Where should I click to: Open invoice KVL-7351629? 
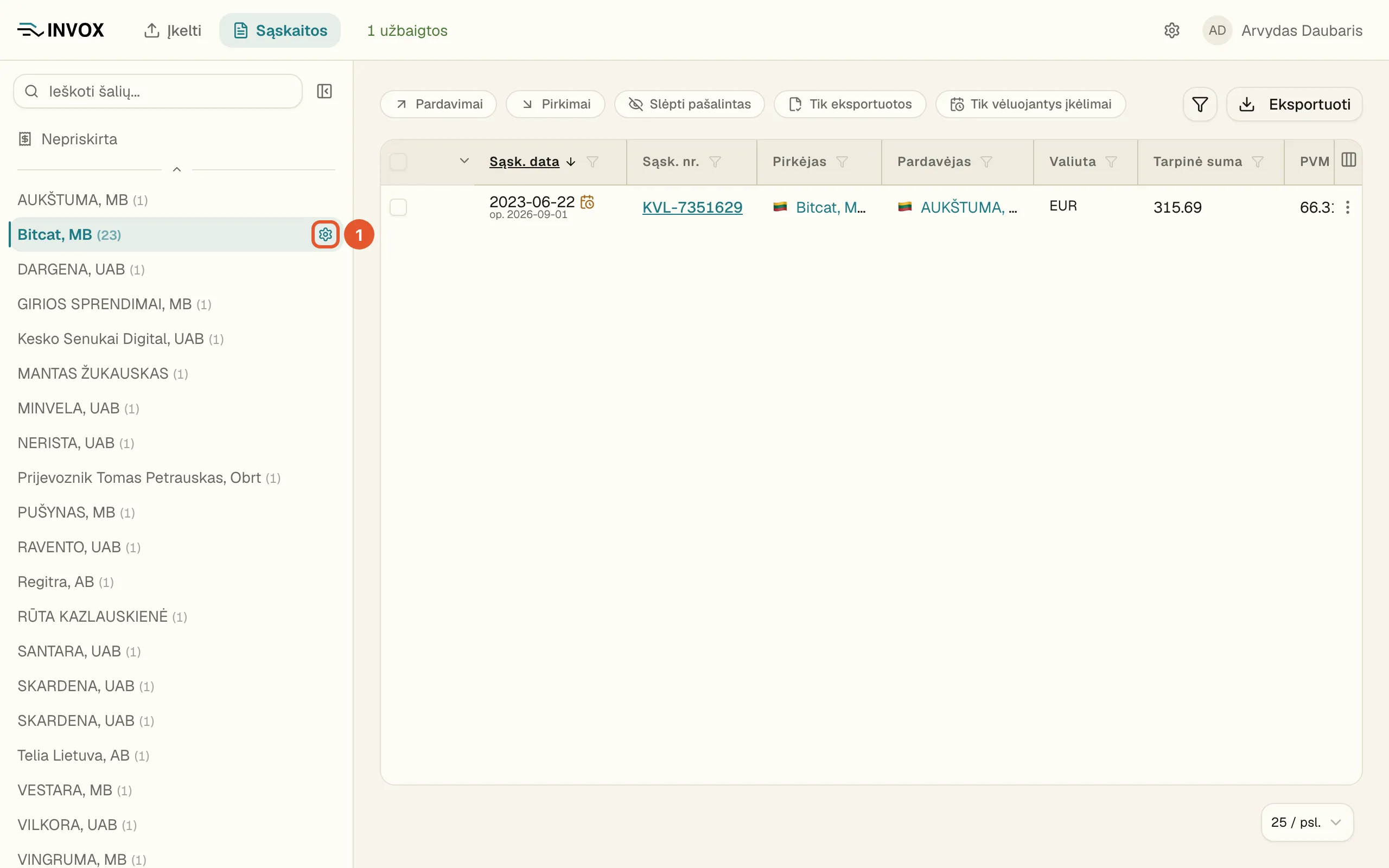coord(692,207)
